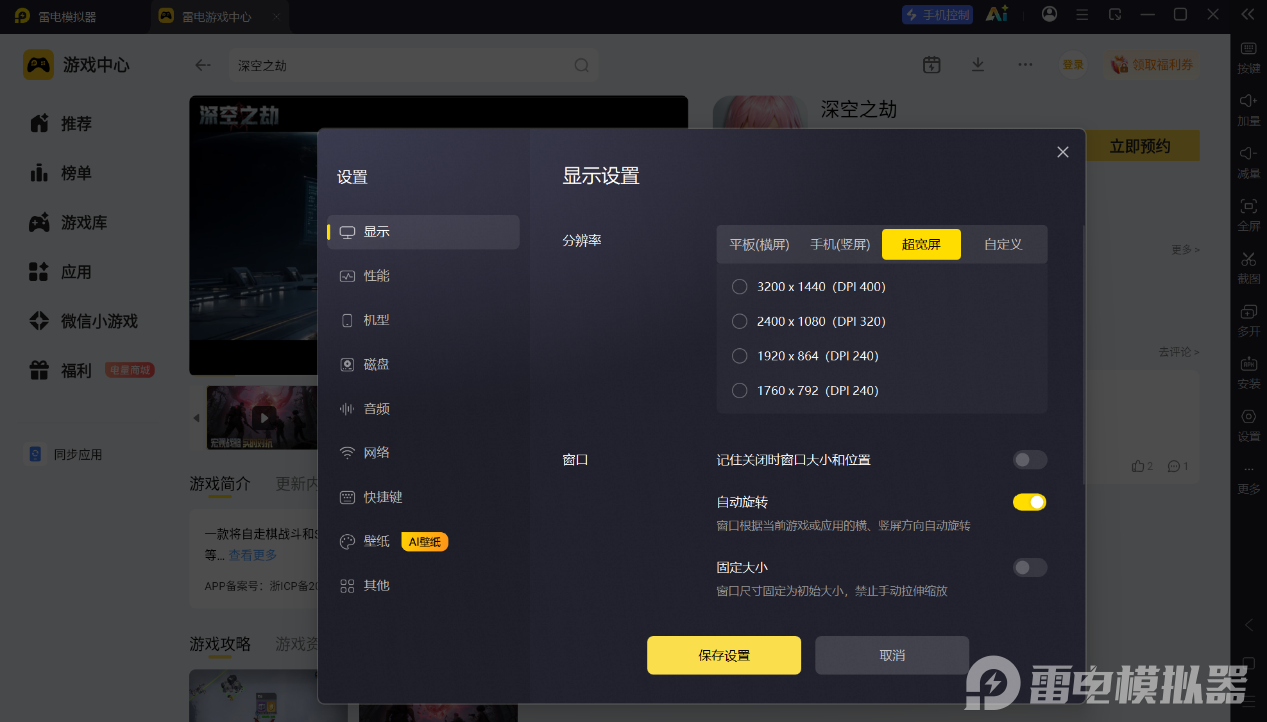Screen dimensions: 1267x722
Task: Enable the 固定大小 fixed size switch
Action: click(1030, 568)
